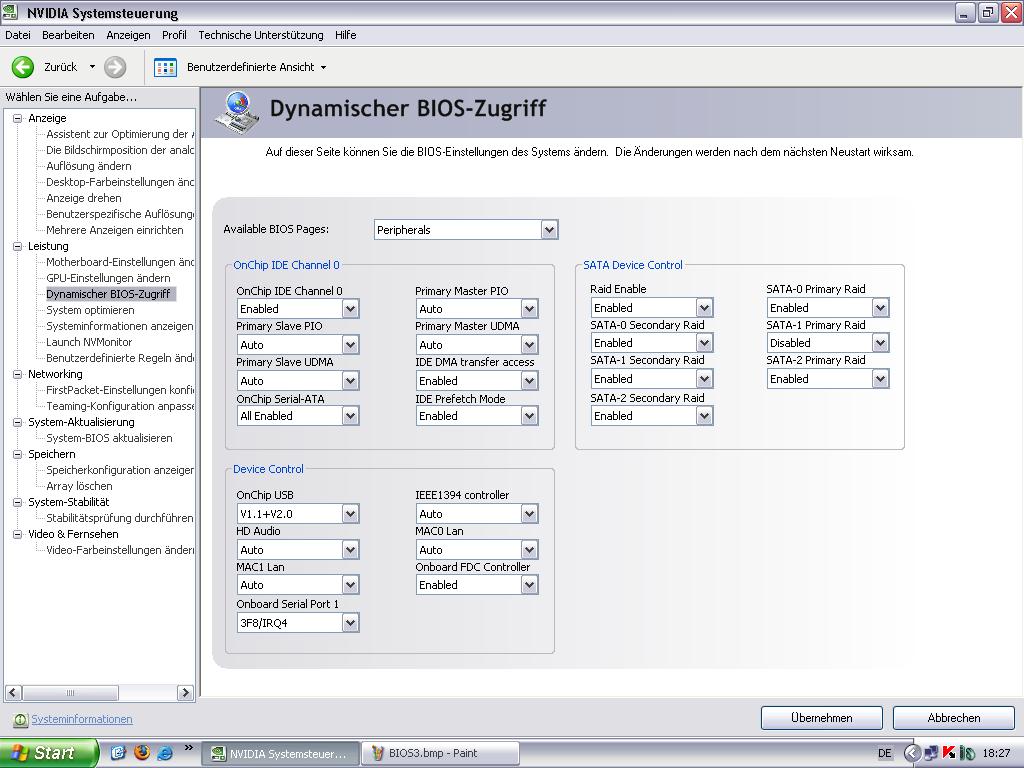
Task: Open the Technische Unterstützung menu
Action: point(261,35)
